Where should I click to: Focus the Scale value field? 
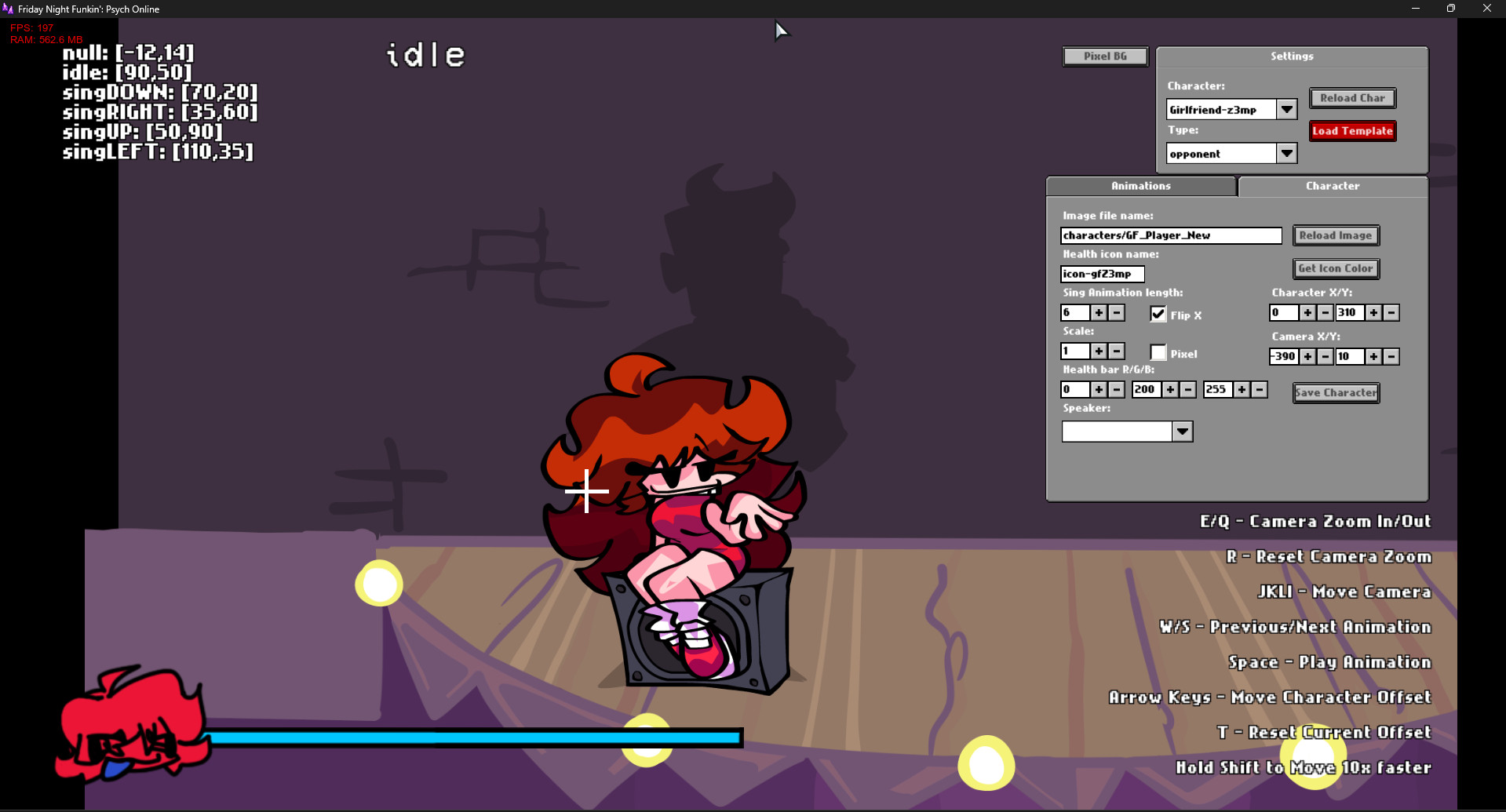(x=1075, y=351)
